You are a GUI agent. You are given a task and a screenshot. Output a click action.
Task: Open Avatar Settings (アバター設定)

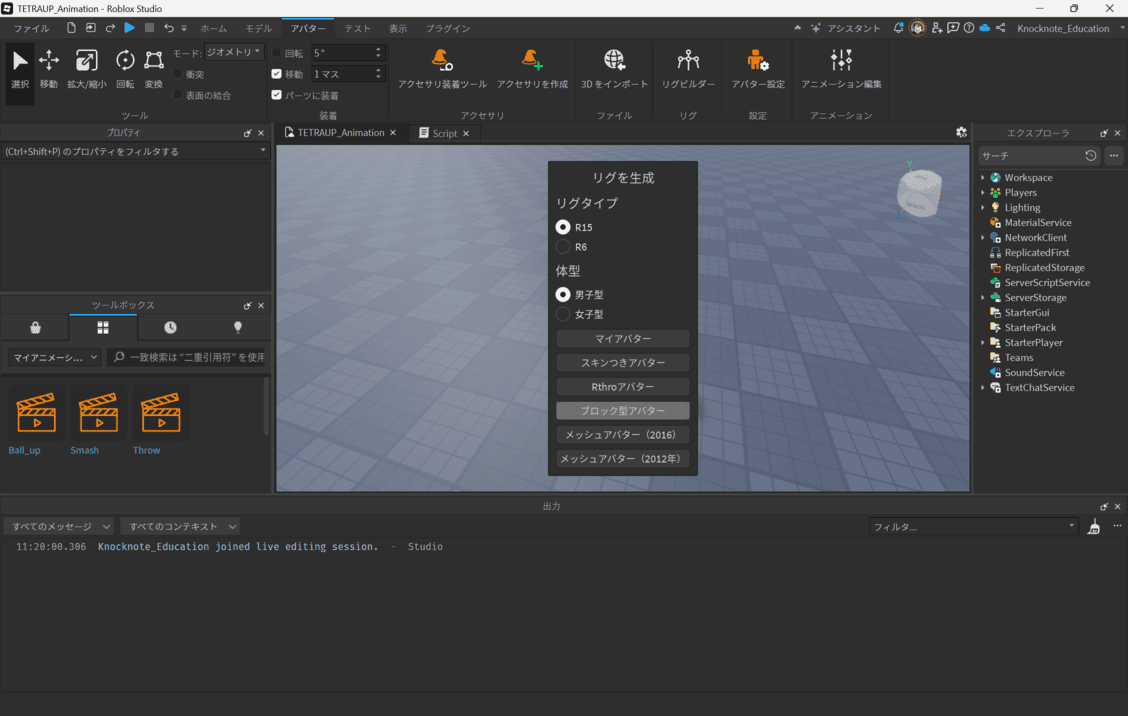[758, 69]
